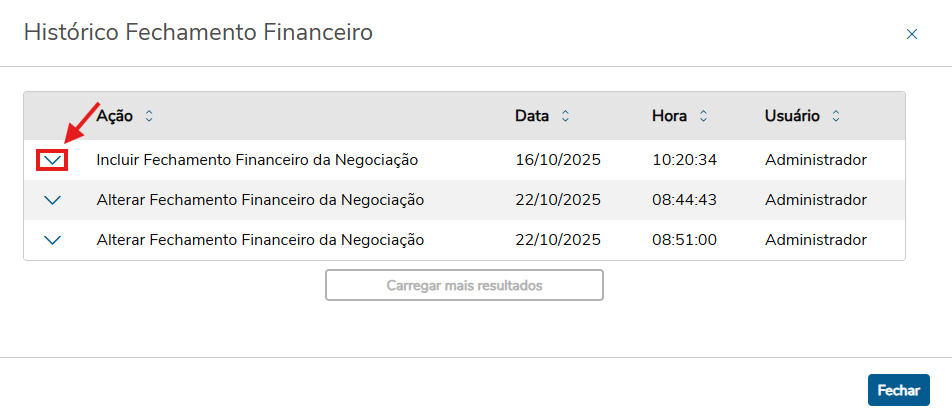Click the Hora column header label
The height and width of the screenshot is (418, 952).
tap(669, 116)
